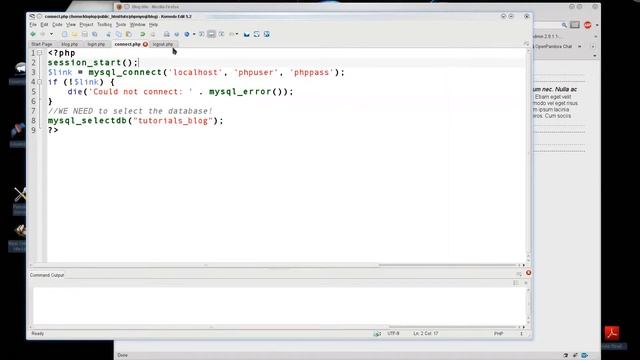
Task: Click the command output horizontal scrollbar
Action: click(277, 327)
